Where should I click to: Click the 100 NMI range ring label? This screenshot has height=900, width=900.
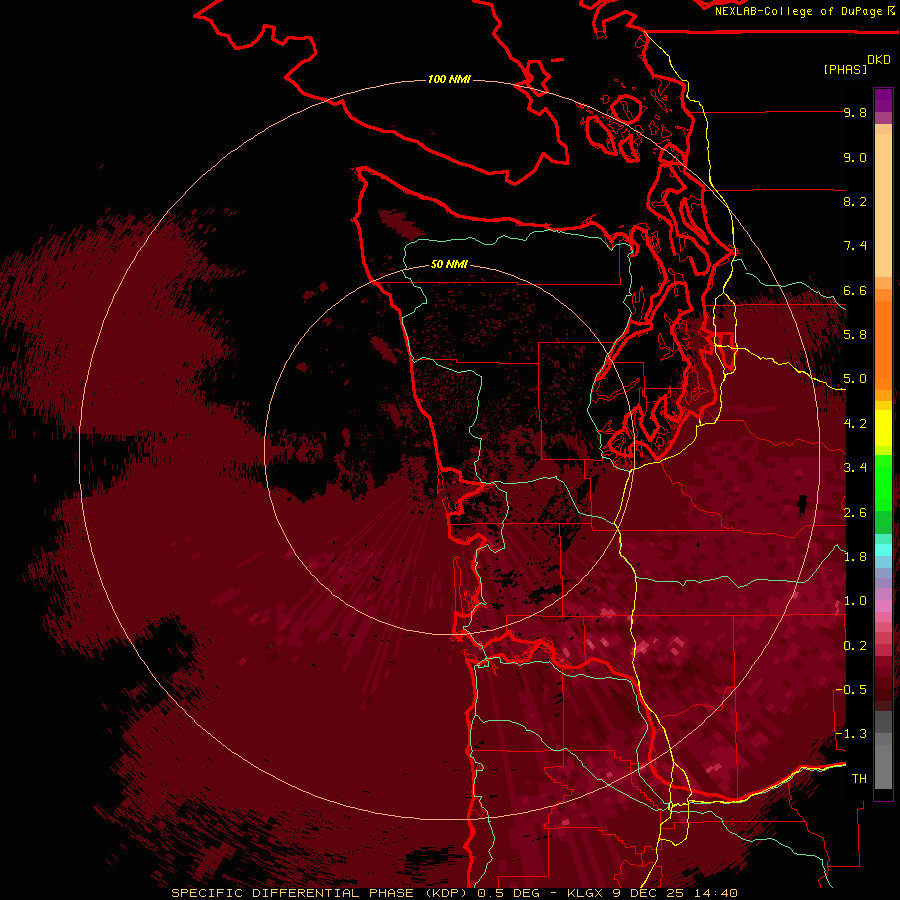(x=449, y=79)
